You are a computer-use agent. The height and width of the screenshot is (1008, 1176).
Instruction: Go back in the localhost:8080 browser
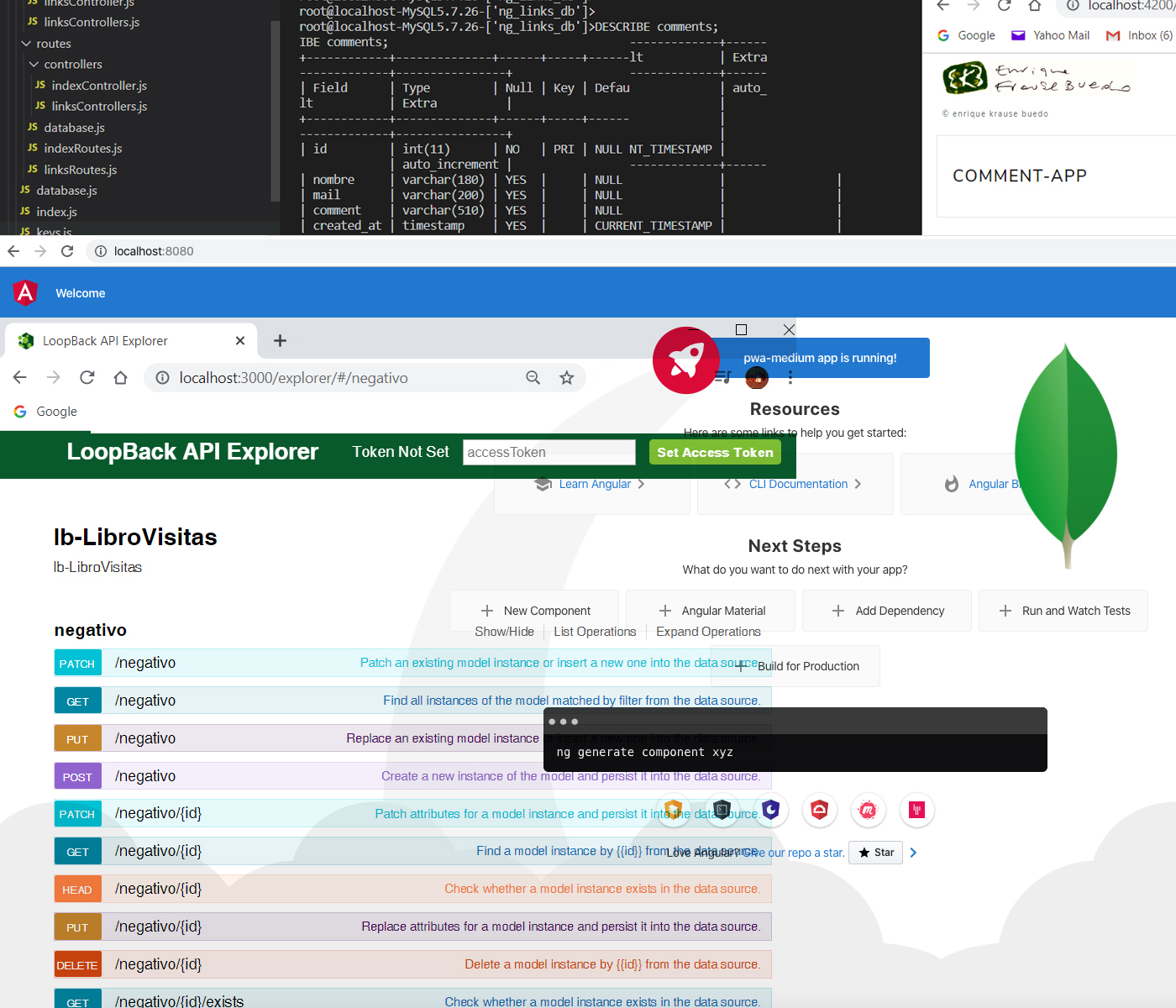click(x=13, y=251)
